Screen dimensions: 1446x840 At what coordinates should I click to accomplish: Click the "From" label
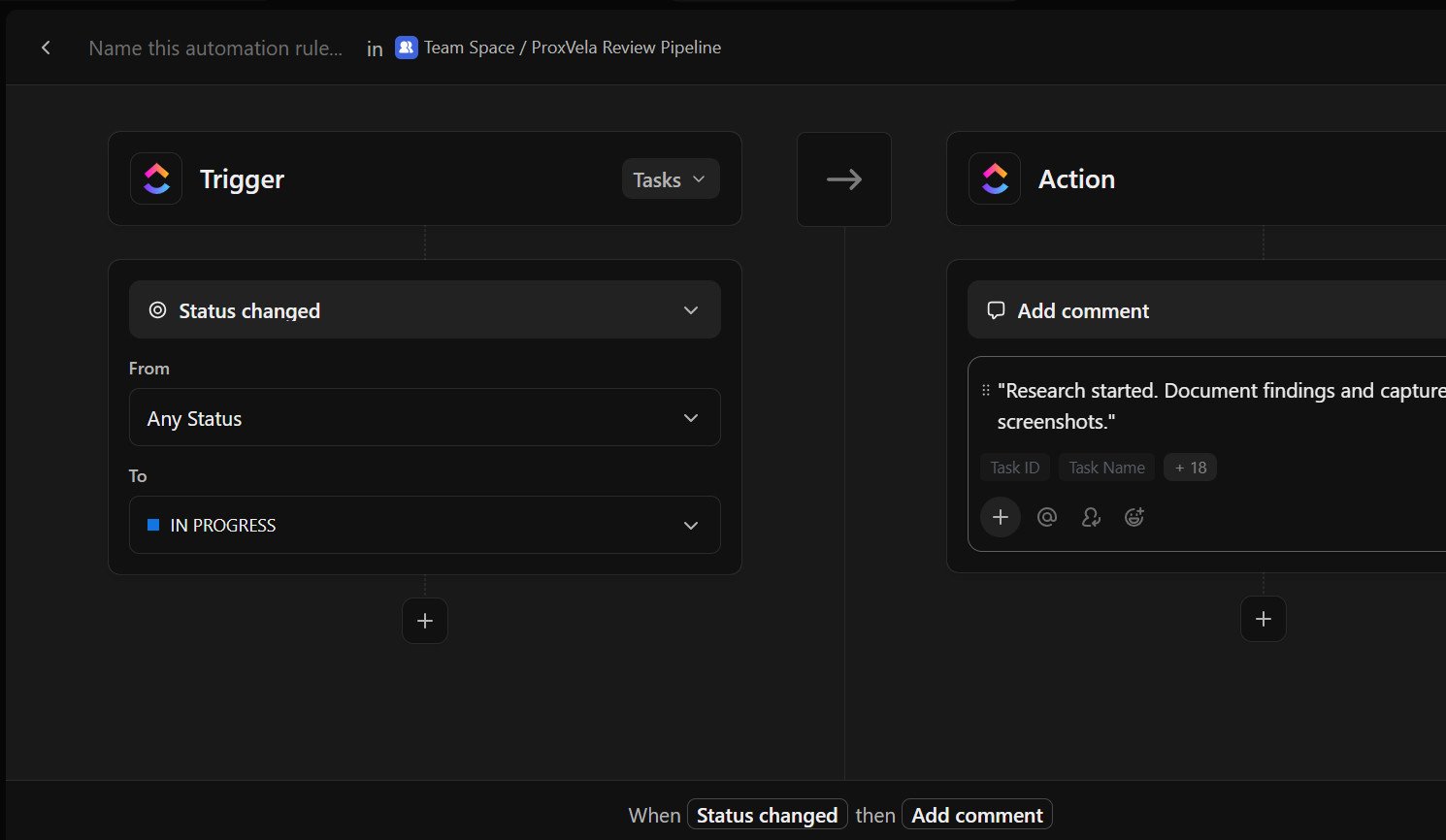(149, 369)
